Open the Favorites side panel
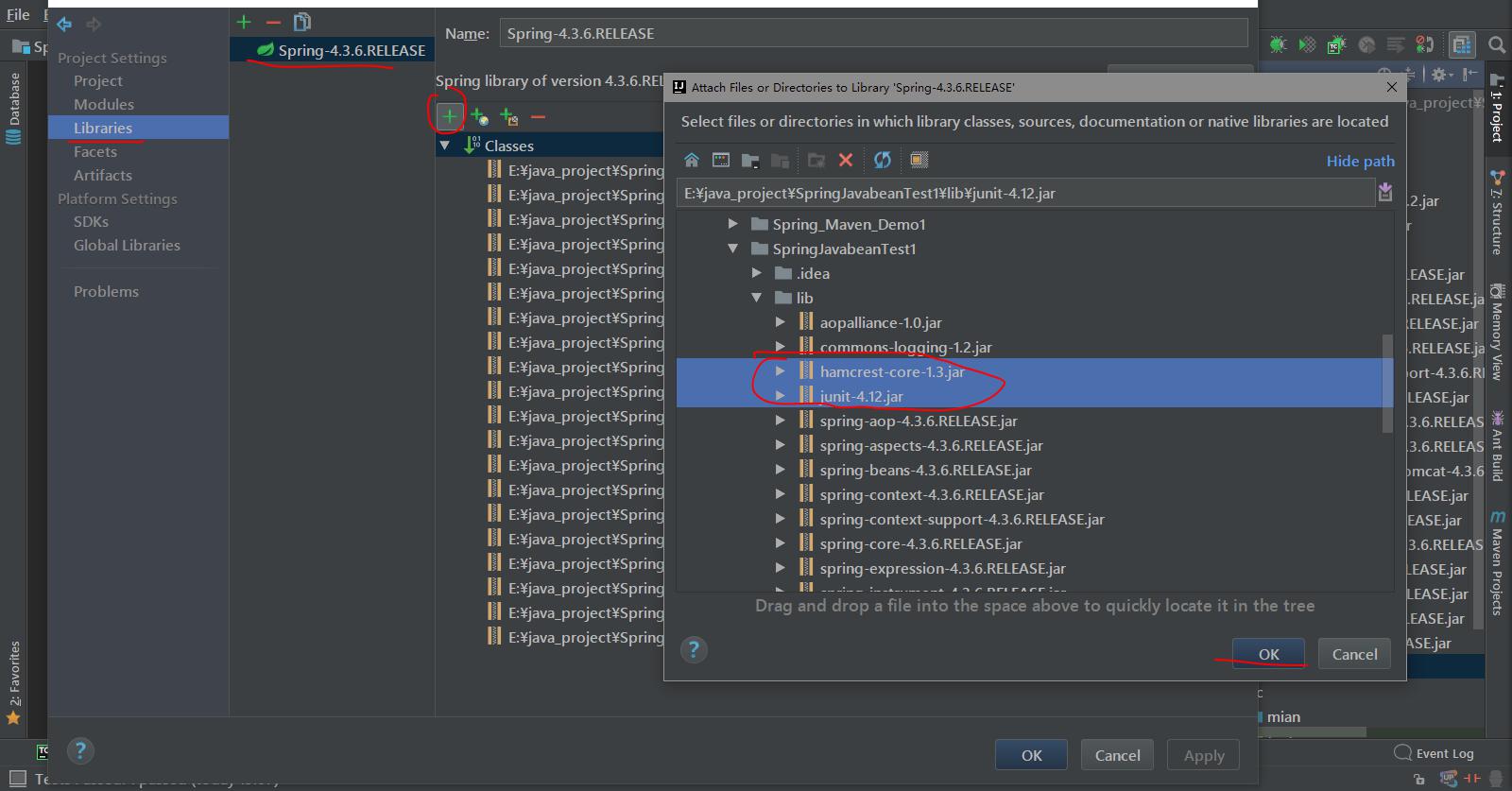The image size is (1512, 791). click(x=14, y=682)
